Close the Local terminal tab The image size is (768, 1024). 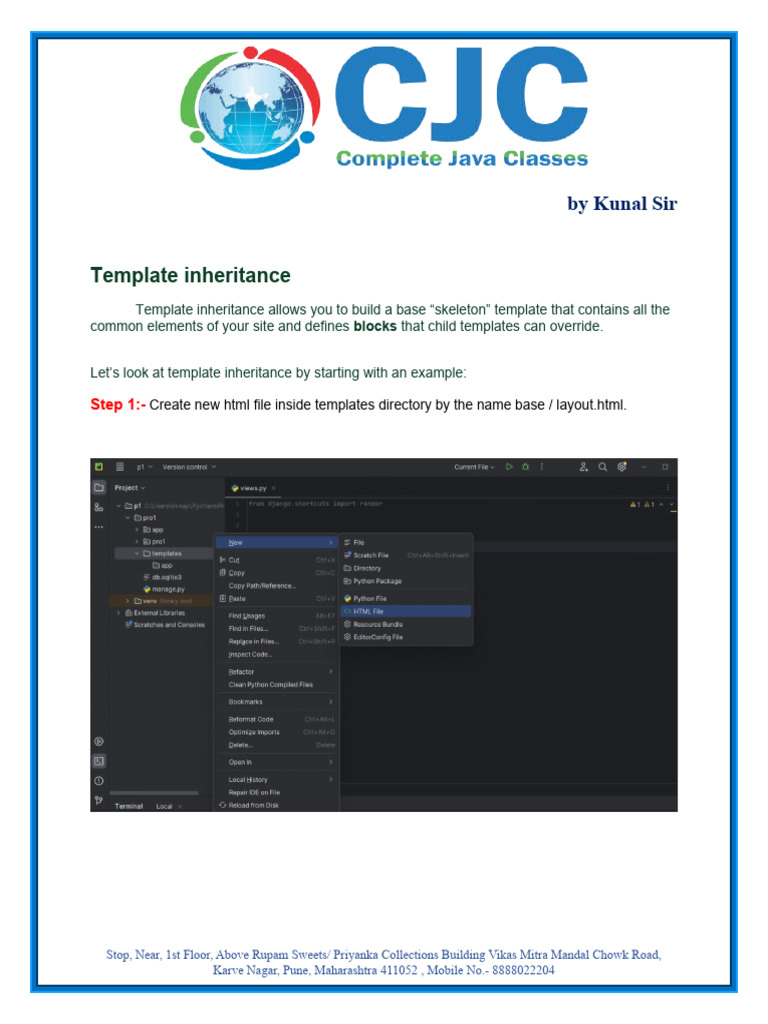[180, 807]
